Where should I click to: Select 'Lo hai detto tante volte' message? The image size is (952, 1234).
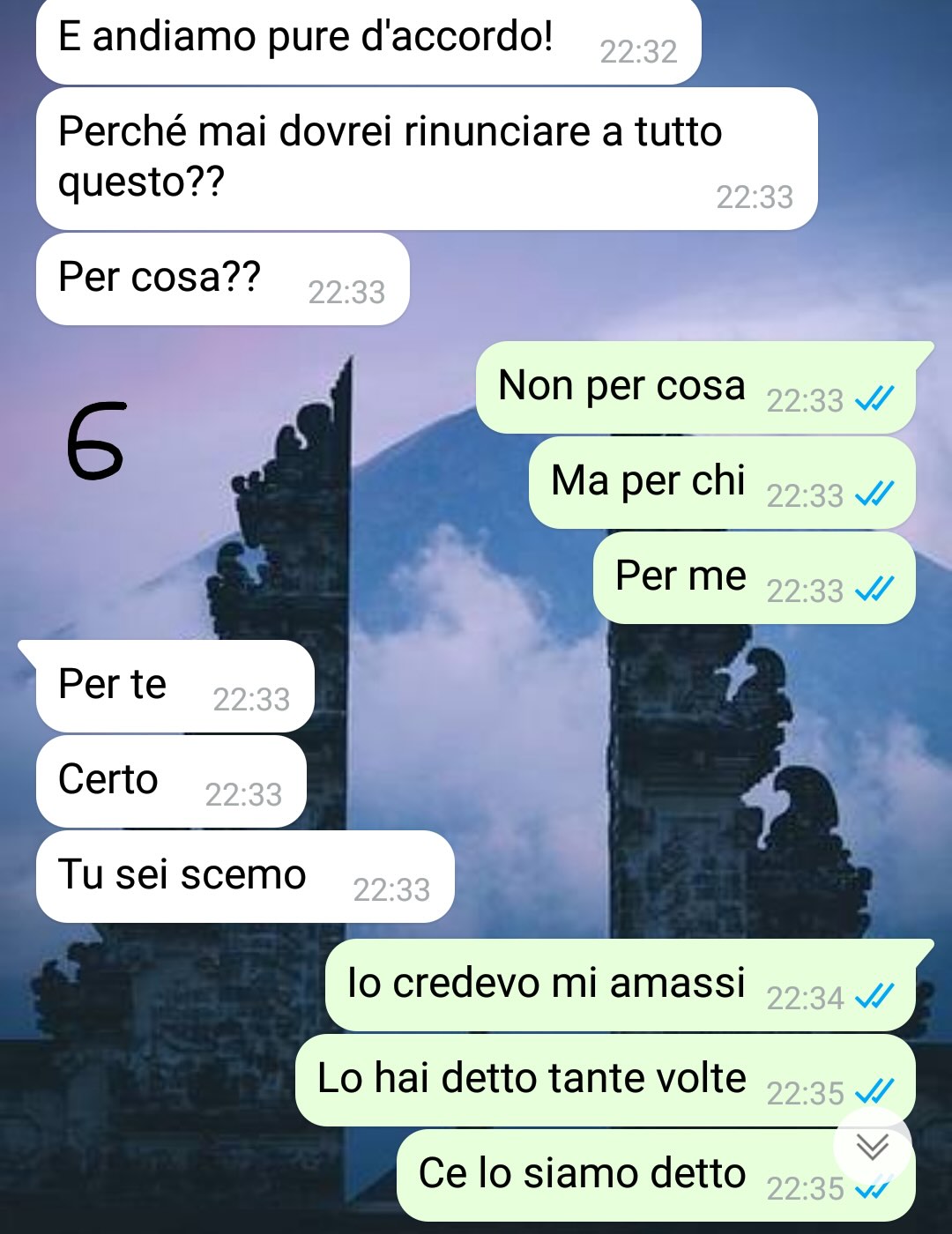tap(605, 1081)
